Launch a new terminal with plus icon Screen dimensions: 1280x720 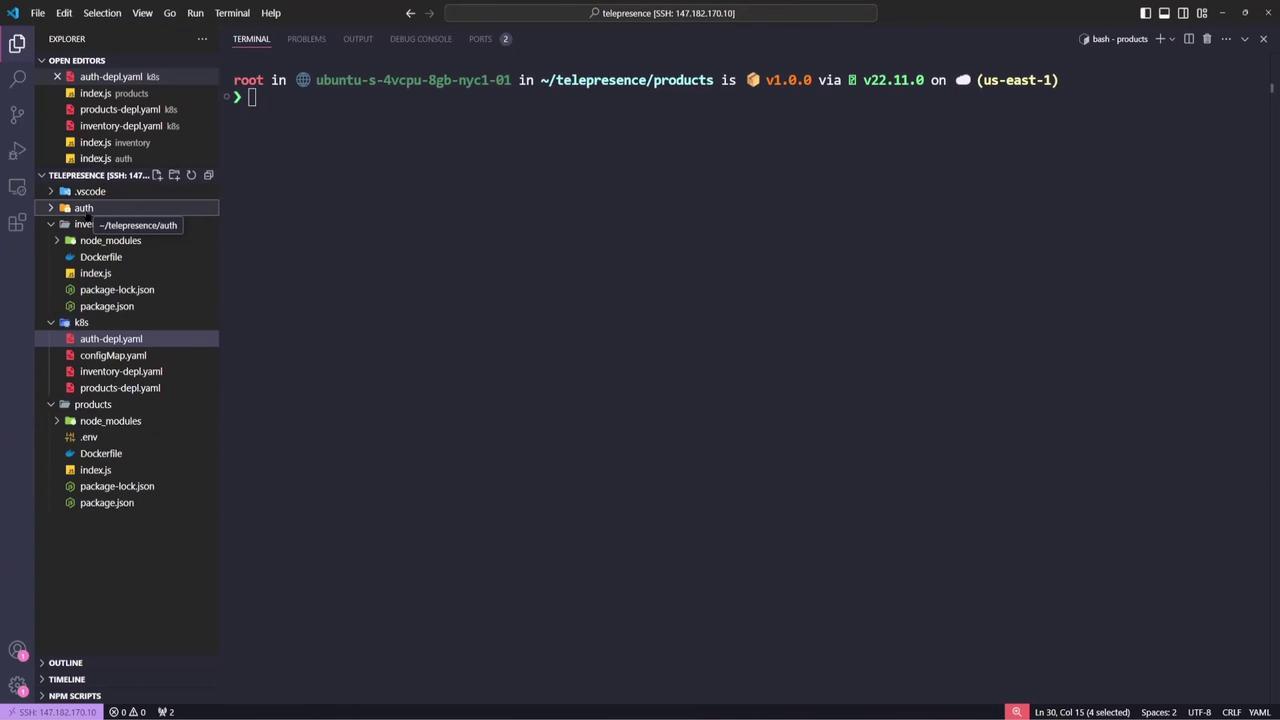1160,39
